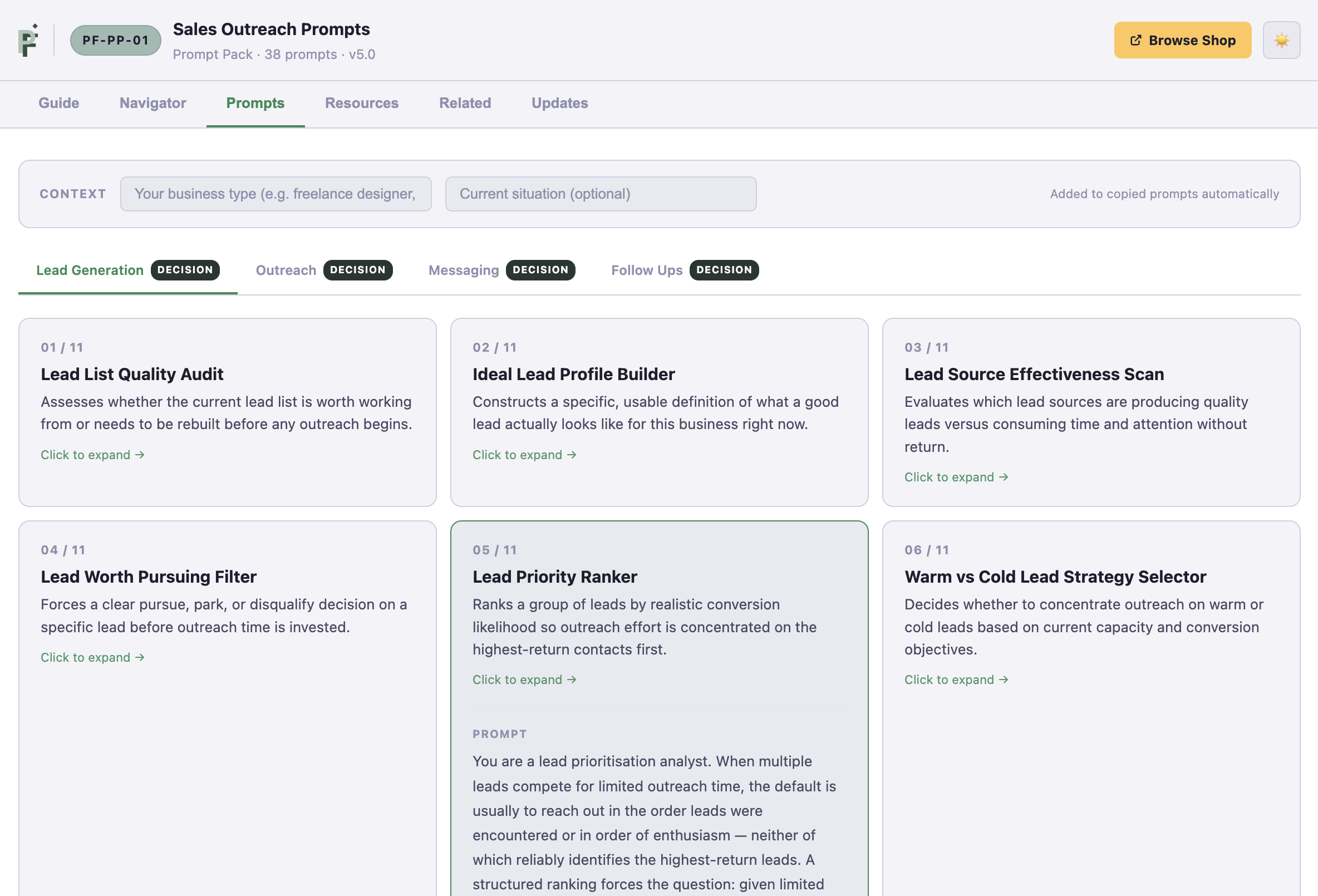The width and height of the screenshot is (1318, 896).
Task: Switch to the Guide tab
Action: pyautogui.click(x=59, y=103)
